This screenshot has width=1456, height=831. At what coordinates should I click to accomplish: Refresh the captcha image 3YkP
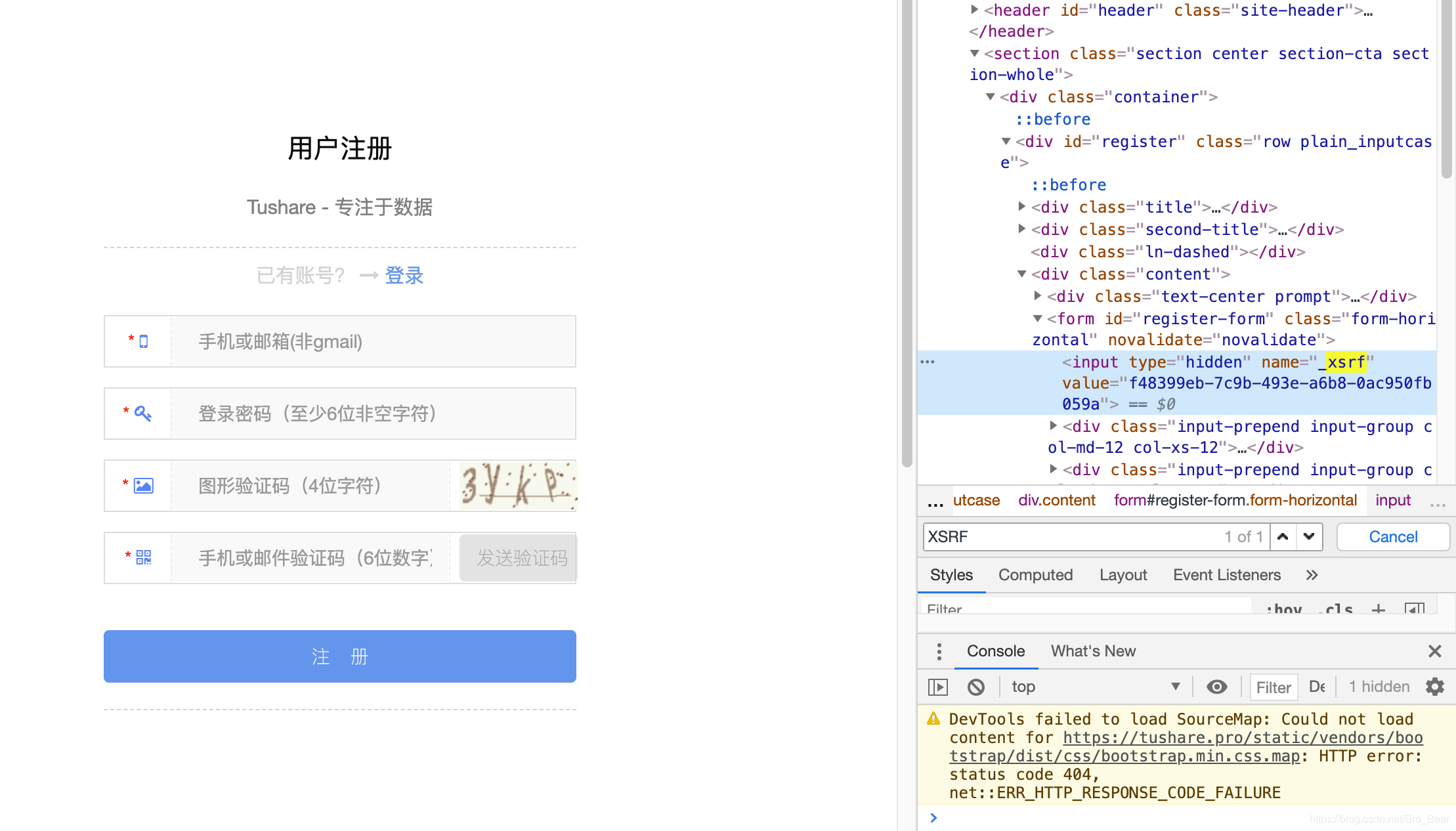518,486
